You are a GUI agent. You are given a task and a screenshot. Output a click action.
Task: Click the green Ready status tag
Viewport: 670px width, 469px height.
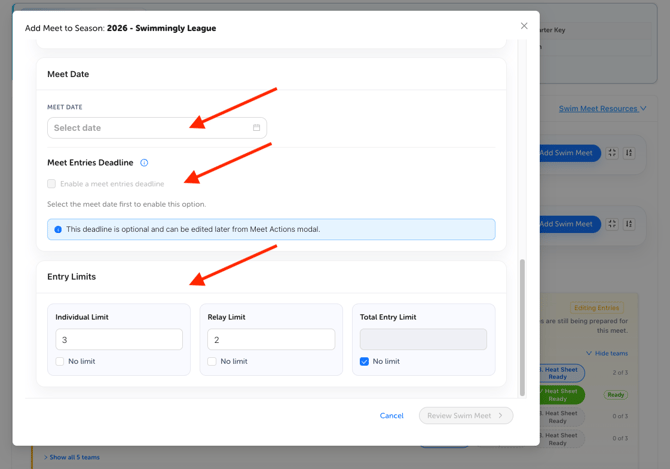pyautogui.click(x=616, y=395)
